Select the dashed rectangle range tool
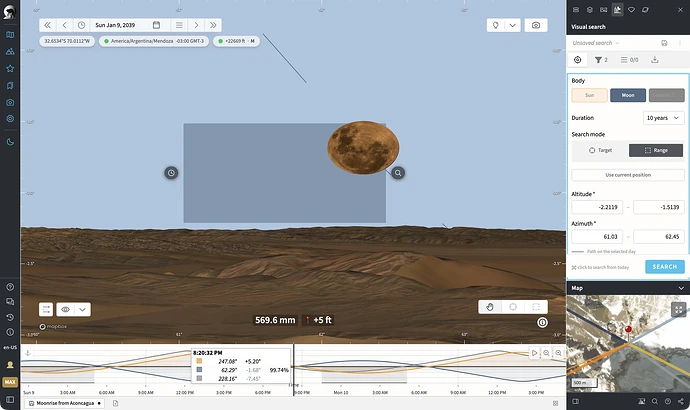This screenshot has width=690, height=410. click(536, 307)
